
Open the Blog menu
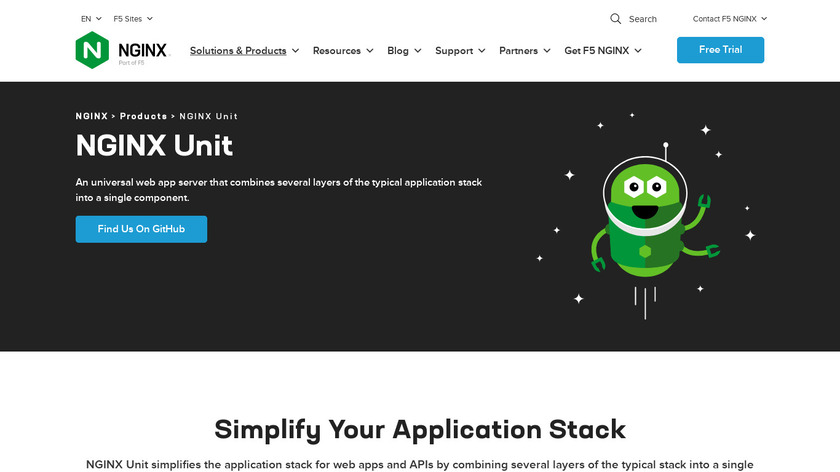398,50
